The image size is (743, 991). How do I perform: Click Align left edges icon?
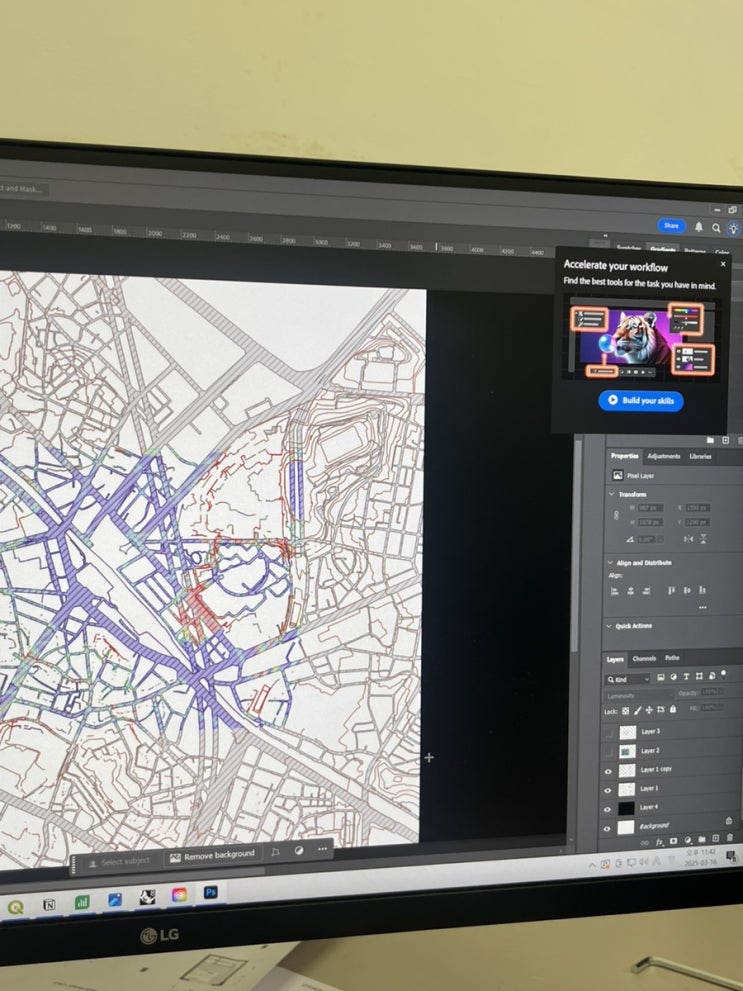point(614,591)
